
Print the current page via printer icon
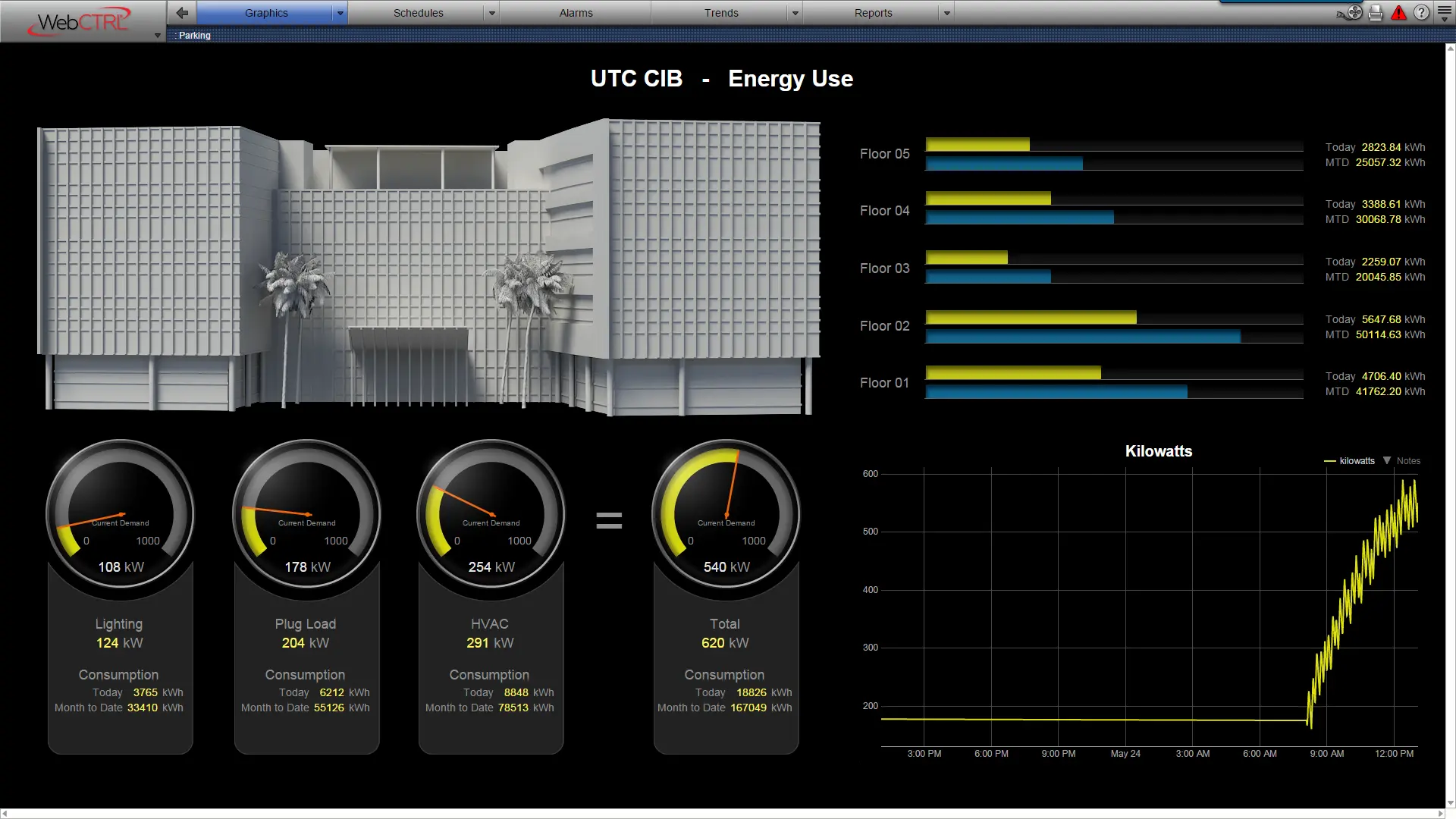1376,13
